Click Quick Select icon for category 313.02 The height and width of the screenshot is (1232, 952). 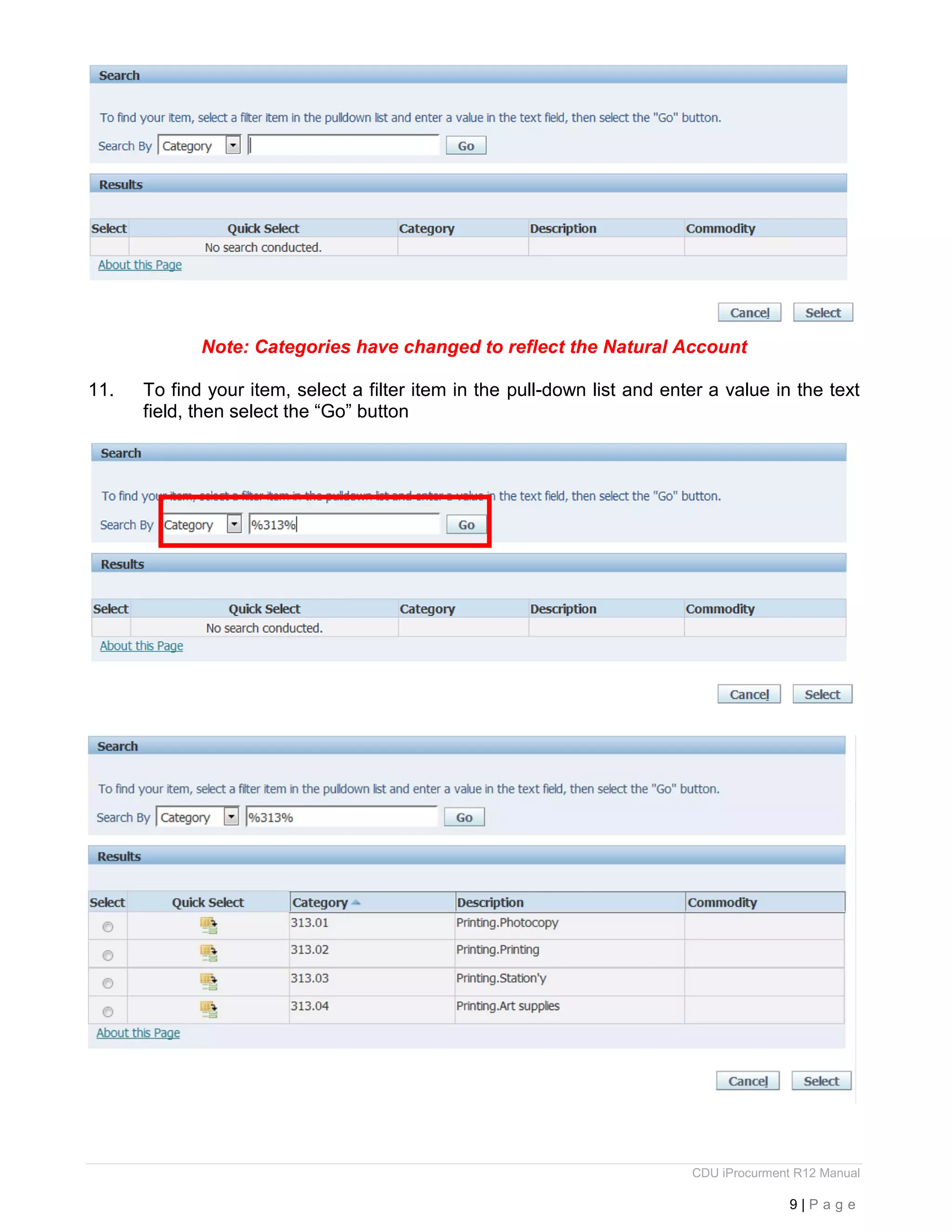[x=209, y=954]
